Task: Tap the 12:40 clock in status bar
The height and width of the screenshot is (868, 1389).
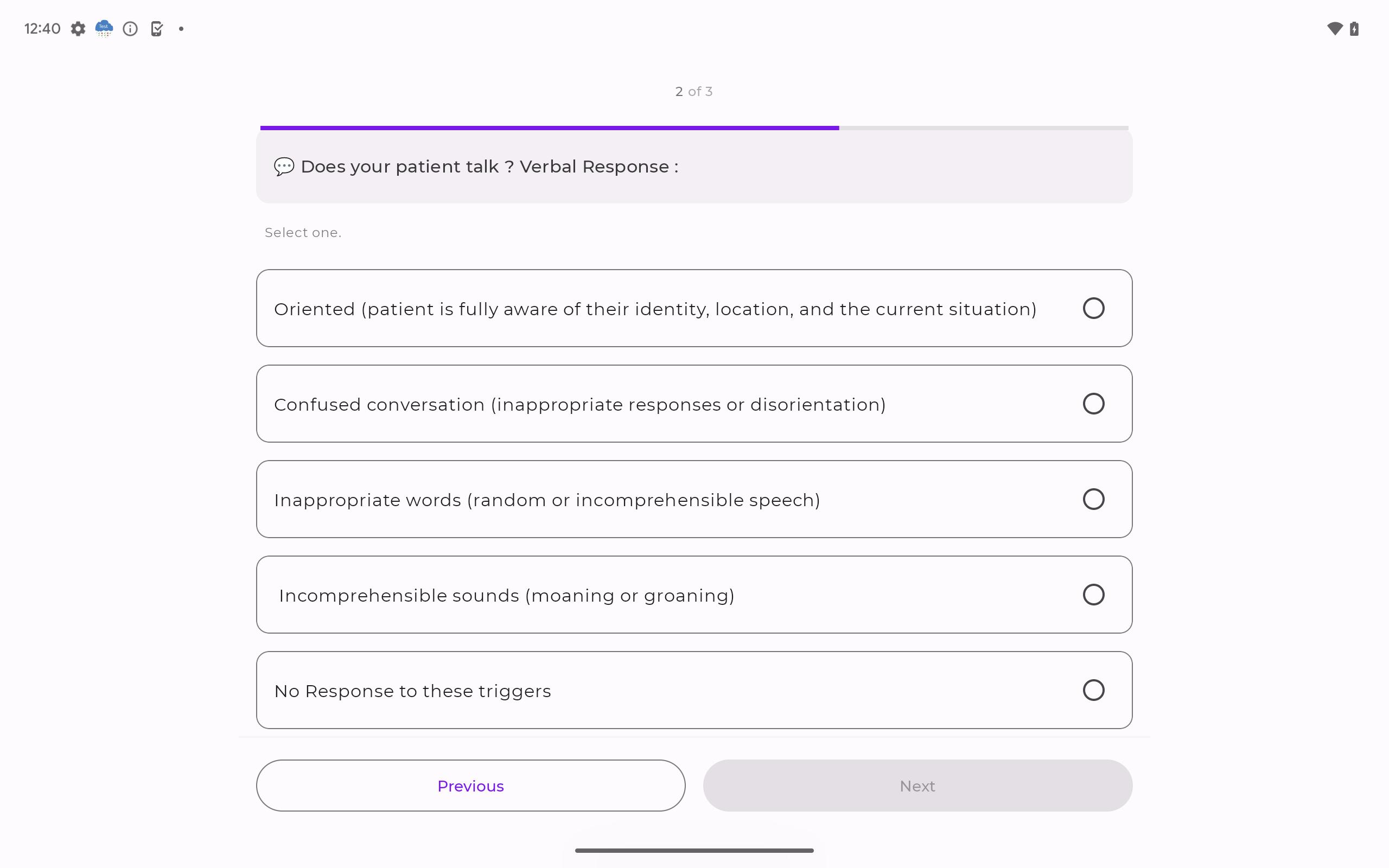Action: 42,29
